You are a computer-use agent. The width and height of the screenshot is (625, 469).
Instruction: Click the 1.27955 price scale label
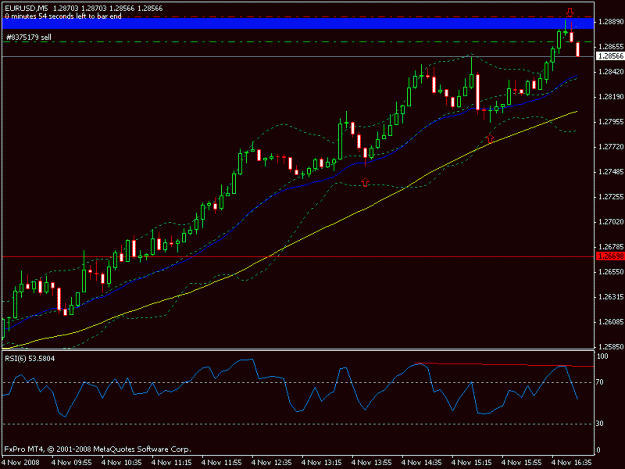611,122
